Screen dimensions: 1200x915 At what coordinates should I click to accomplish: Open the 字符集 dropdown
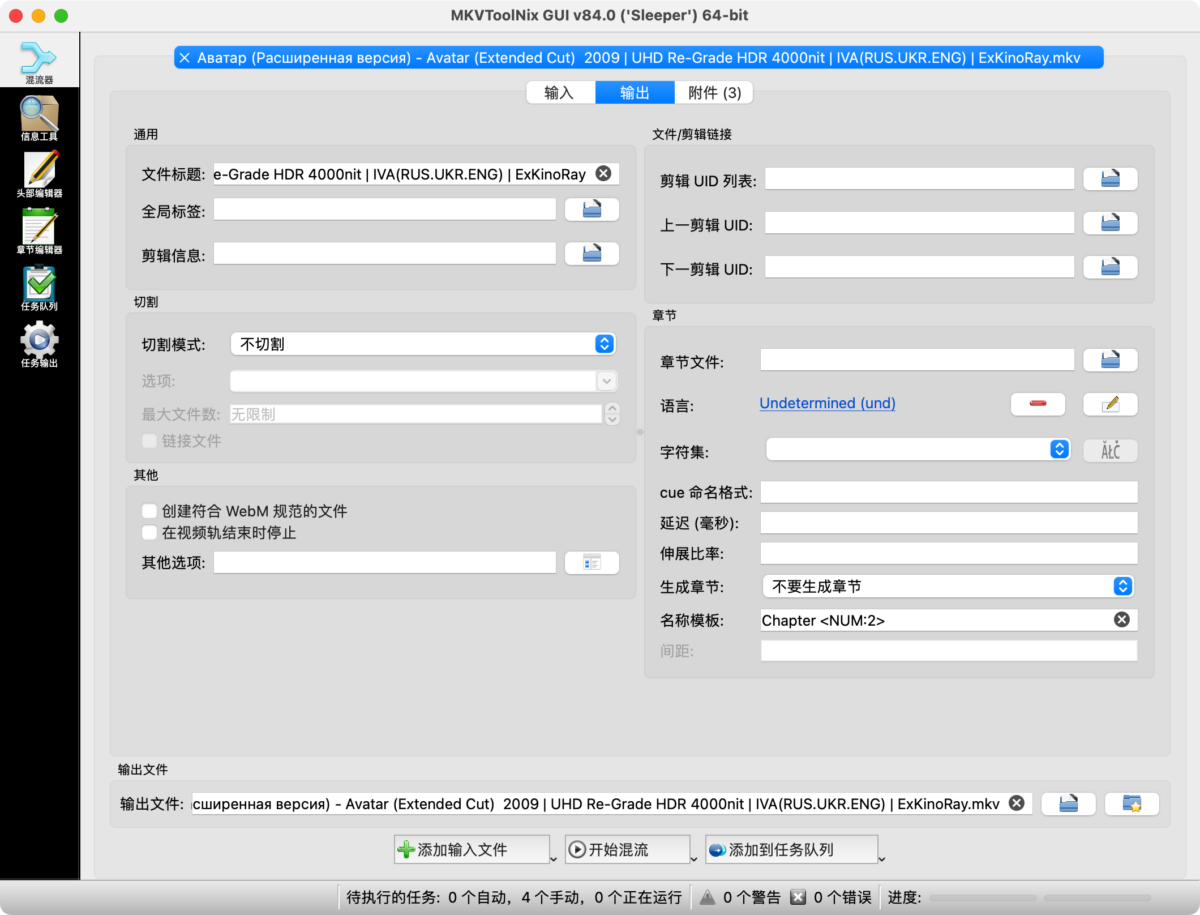coord(918,450)
